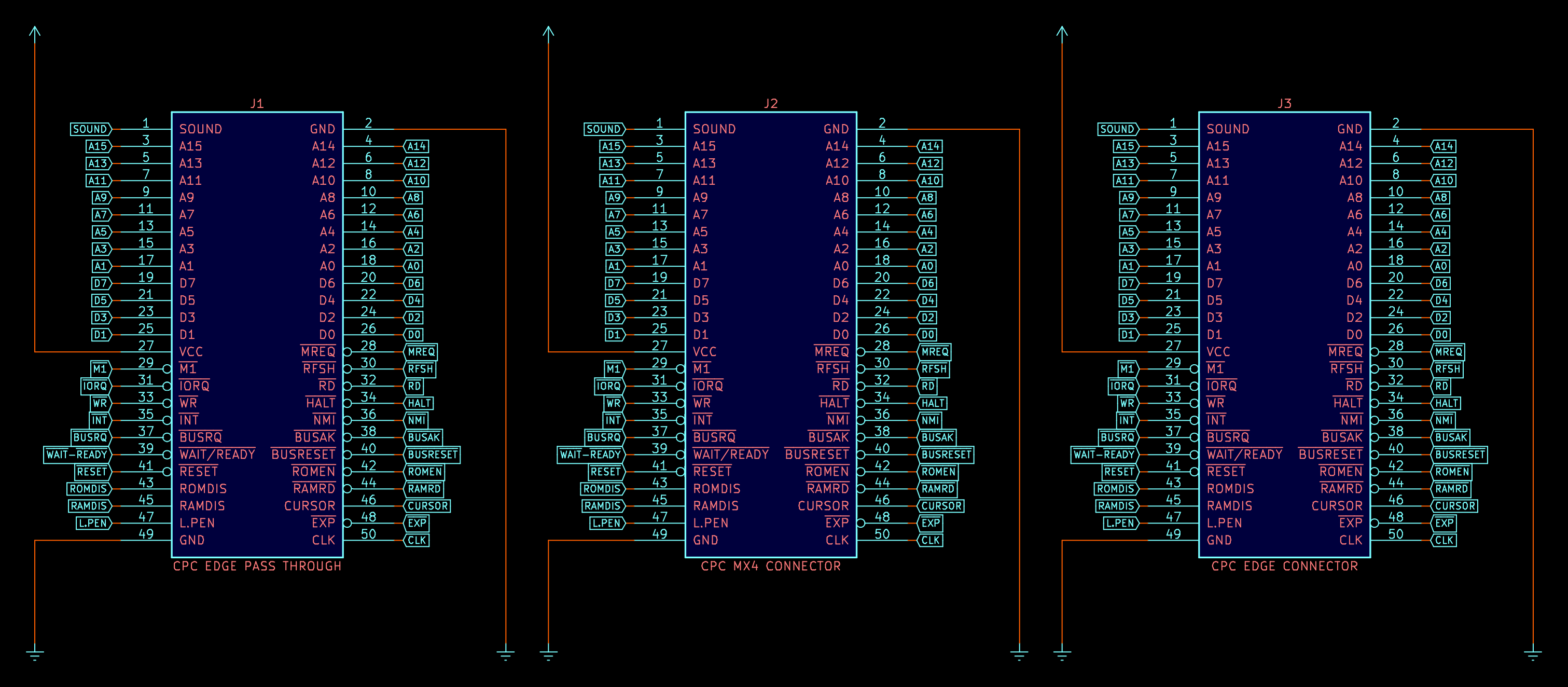1568x687 pixels.
Task: Select the CURSOR net label on J1
Action: (x=428, y=505)
